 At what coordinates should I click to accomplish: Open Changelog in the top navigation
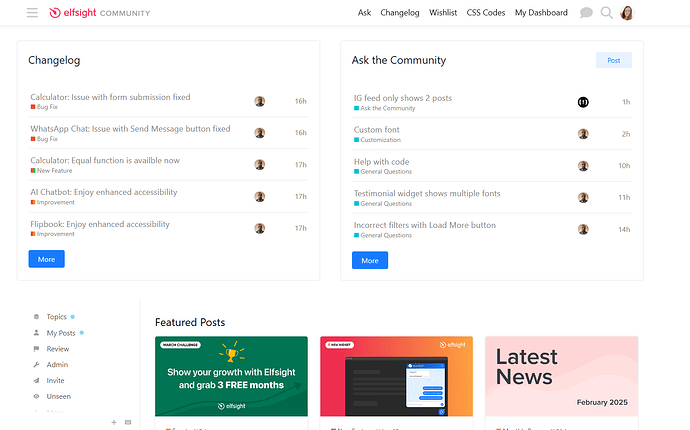pos(400,13)
